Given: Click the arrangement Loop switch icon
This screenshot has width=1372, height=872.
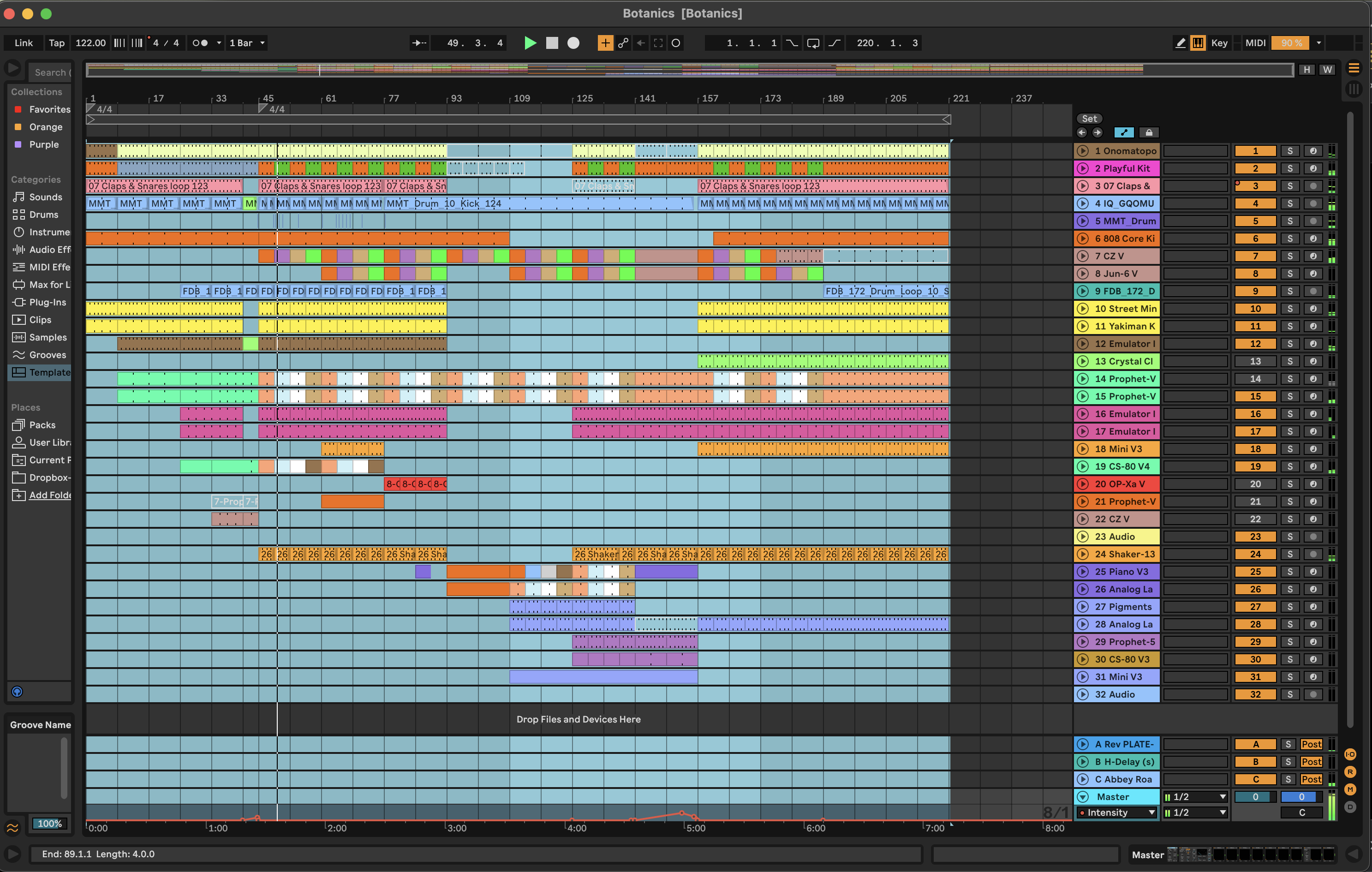Looking at the screenshot, I should tap(813, 43).
